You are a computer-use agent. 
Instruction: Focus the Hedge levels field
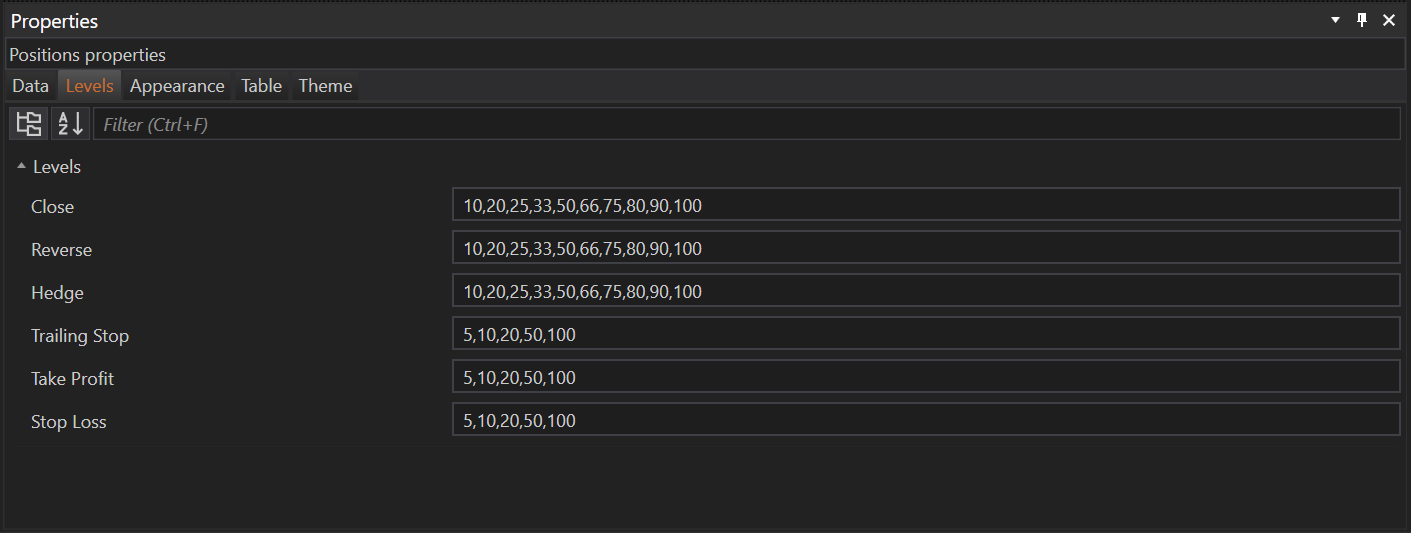[x=925, y=292]
